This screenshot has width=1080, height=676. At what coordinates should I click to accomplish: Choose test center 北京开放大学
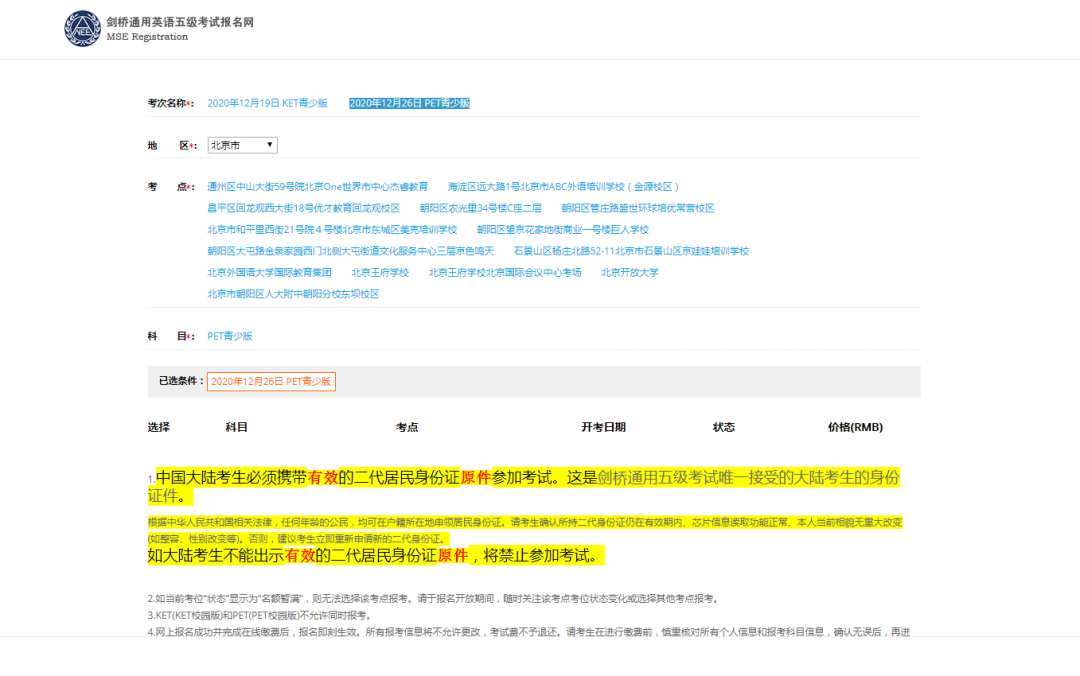(630, 273)
